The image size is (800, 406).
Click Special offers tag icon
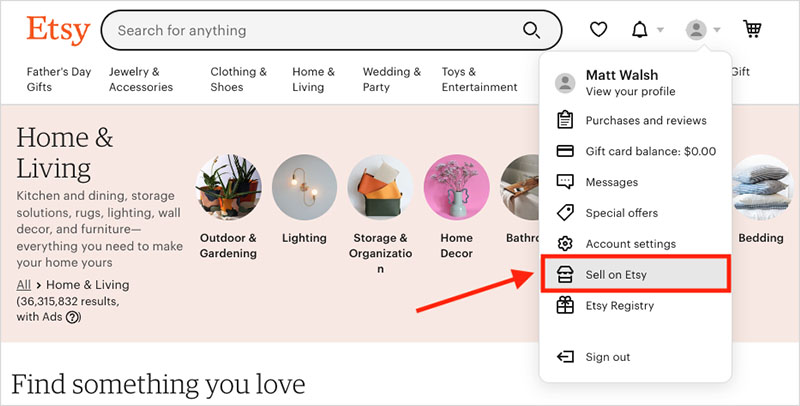565,213
